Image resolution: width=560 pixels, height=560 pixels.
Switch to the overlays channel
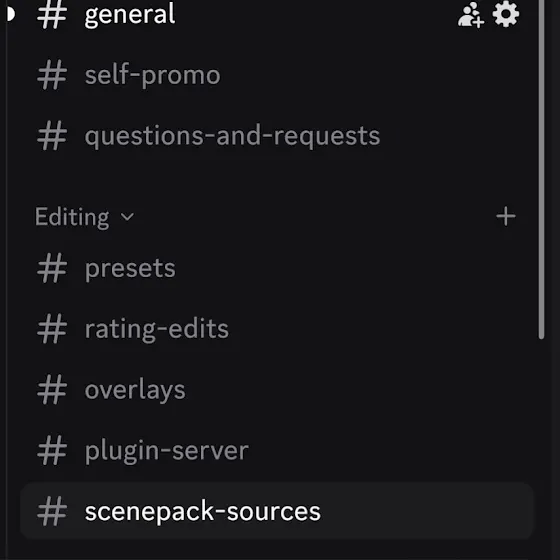tap(135, 390)
